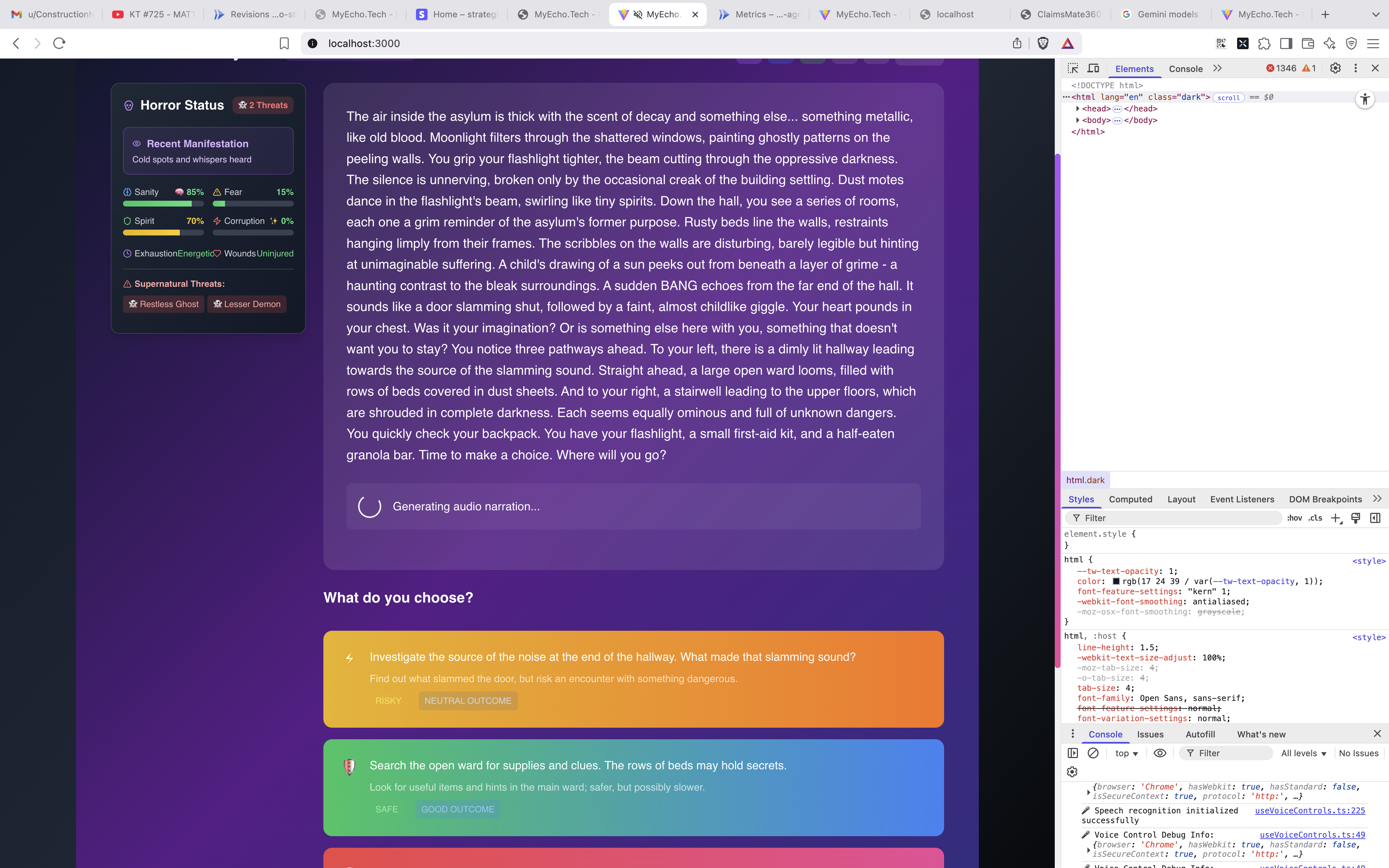Viewport: 1389px width, 868px height.
Task: Toggle device toolbar icon in DevTools
Action: tap(1093, 68)
